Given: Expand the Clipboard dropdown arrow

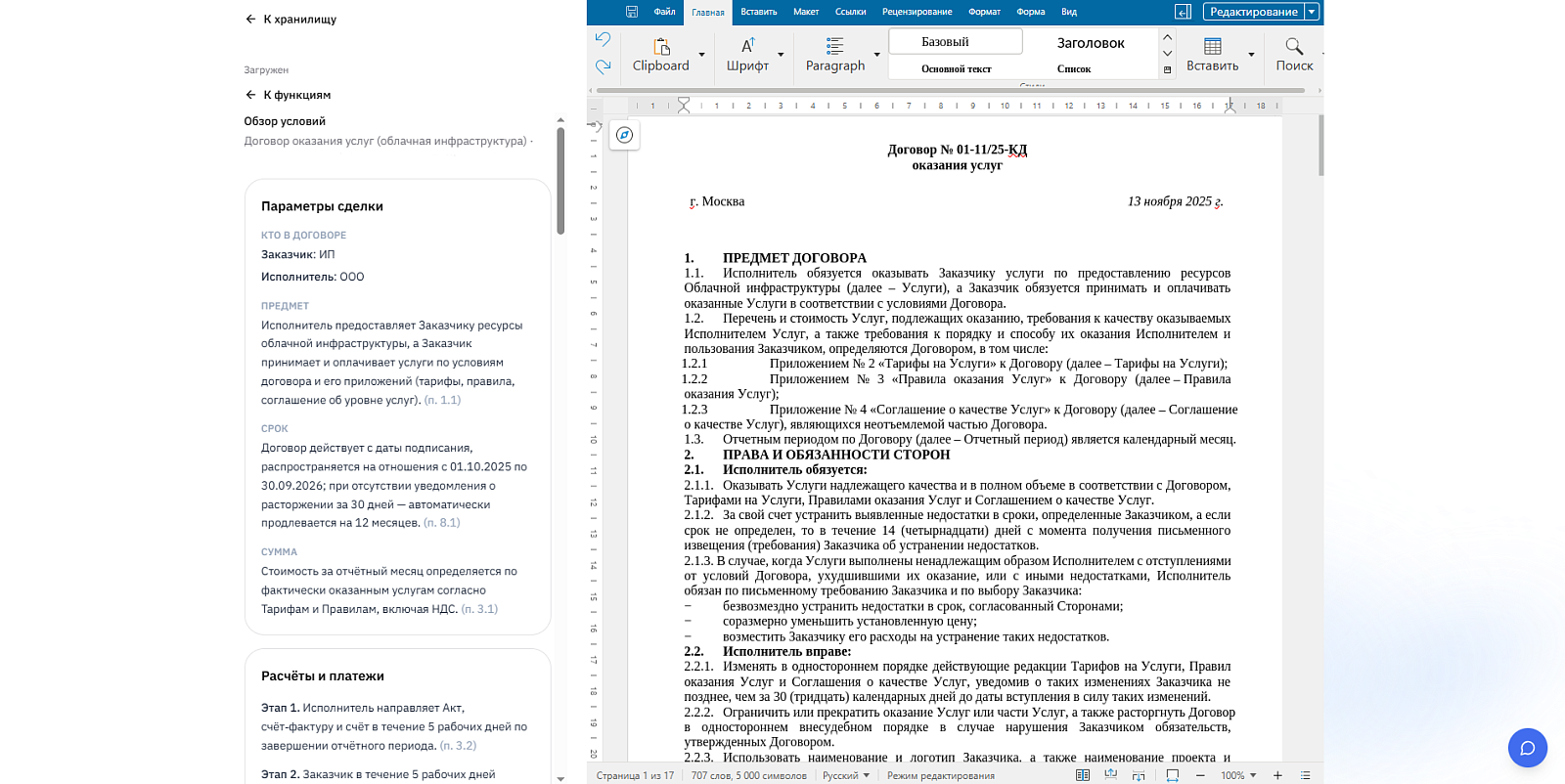Looking at the screenshot, I should pos(701,55).
